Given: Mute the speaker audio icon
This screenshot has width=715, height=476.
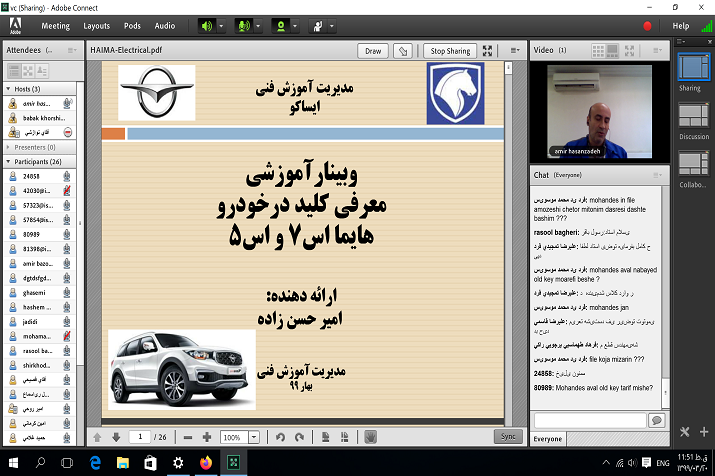Looking at the screenshot, I should (207, 25).
